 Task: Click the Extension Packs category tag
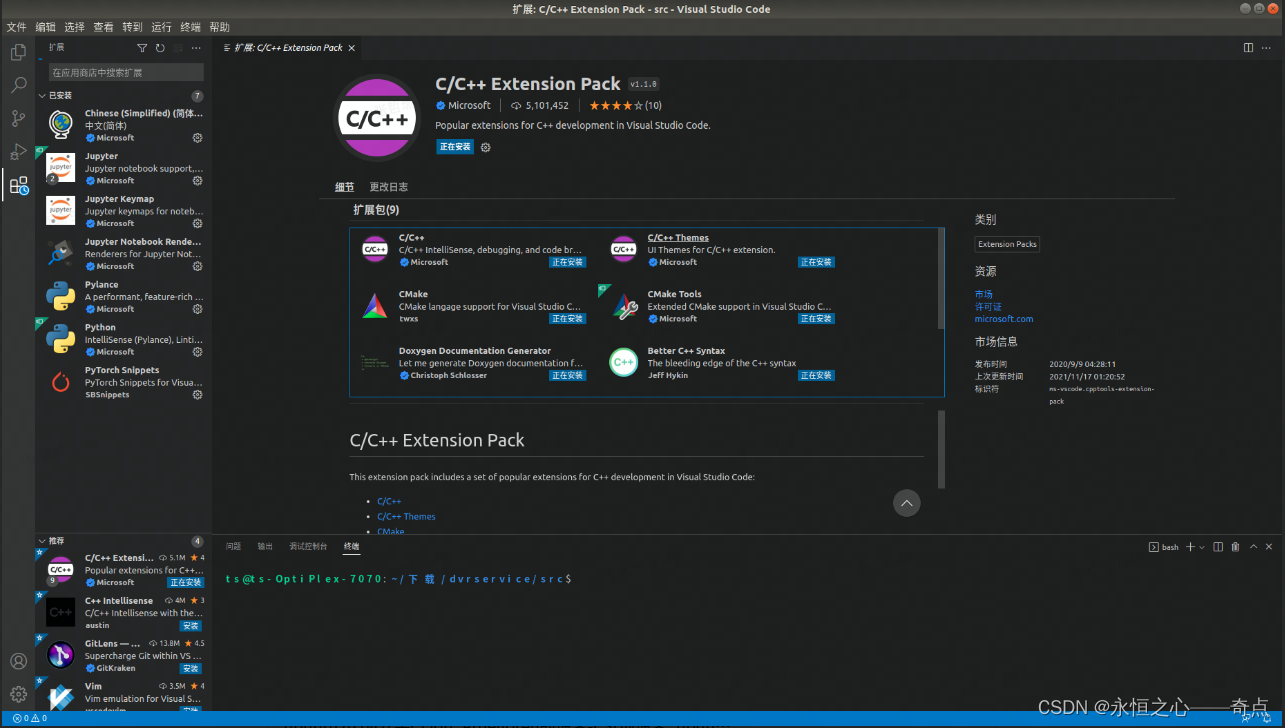click(x=1007, y=244)
